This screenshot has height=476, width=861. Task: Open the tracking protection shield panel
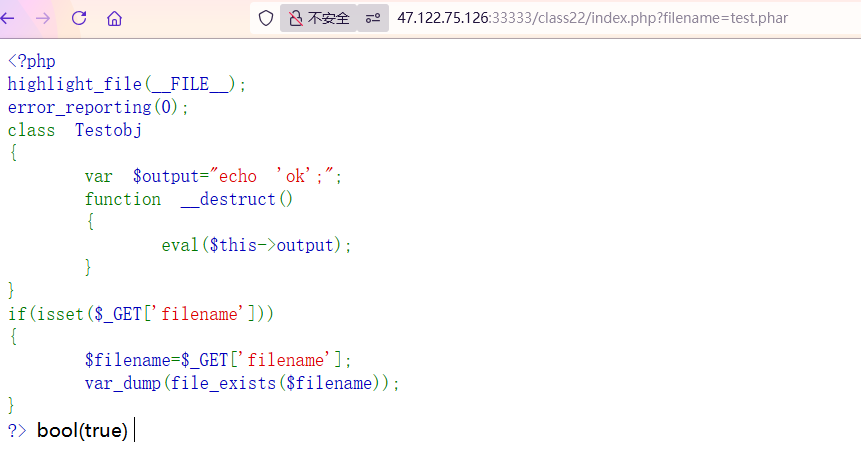[266, 18]
